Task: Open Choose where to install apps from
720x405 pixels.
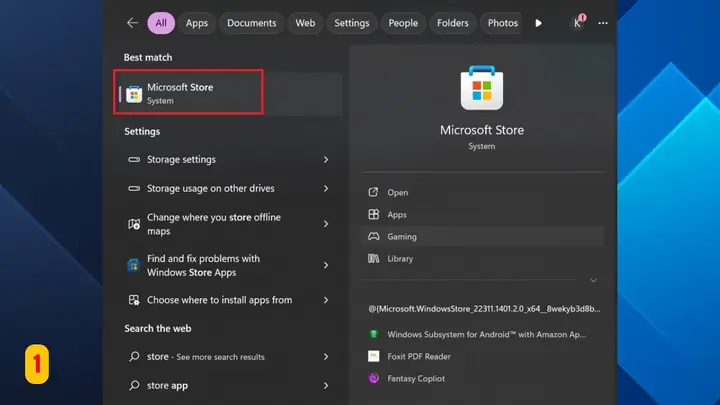Action: click(x=228, y=300)
